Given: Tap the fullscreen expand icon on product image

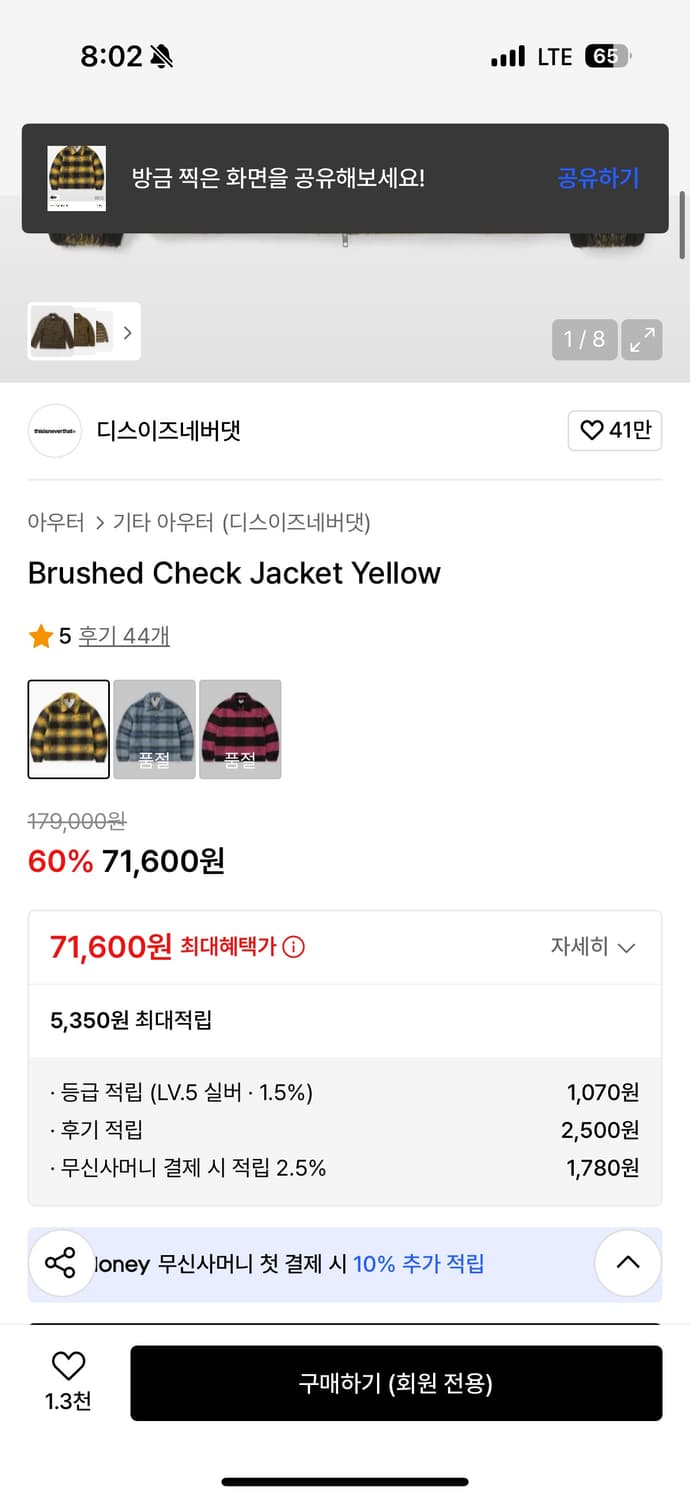Looking at the screenshot, I should [642, 339].
